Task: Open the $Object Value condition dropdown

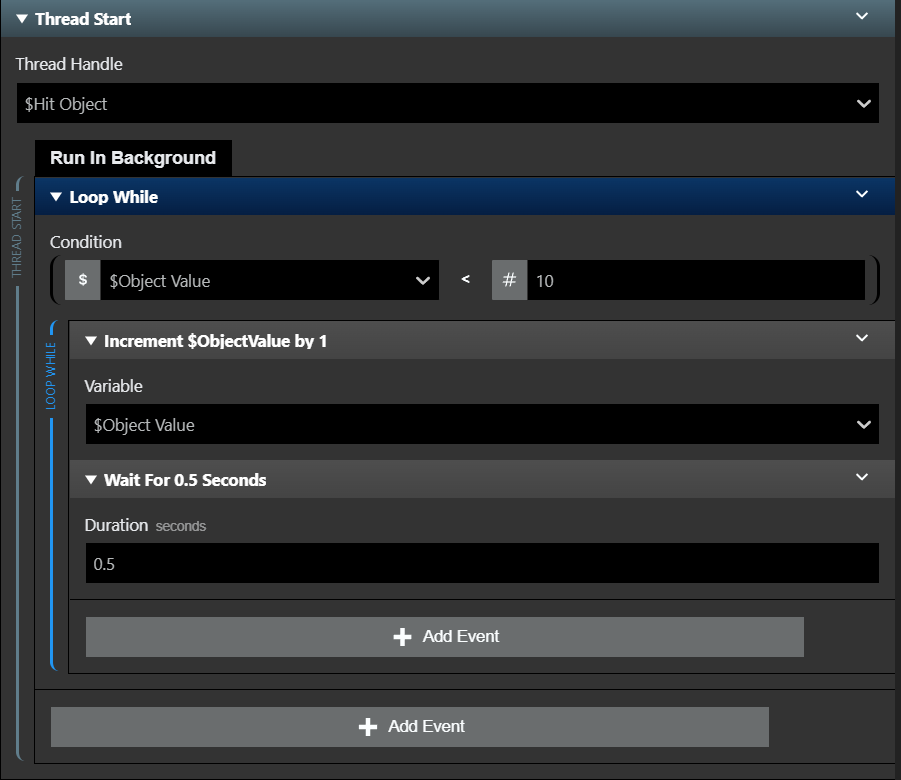Action: tap(269, 280)
